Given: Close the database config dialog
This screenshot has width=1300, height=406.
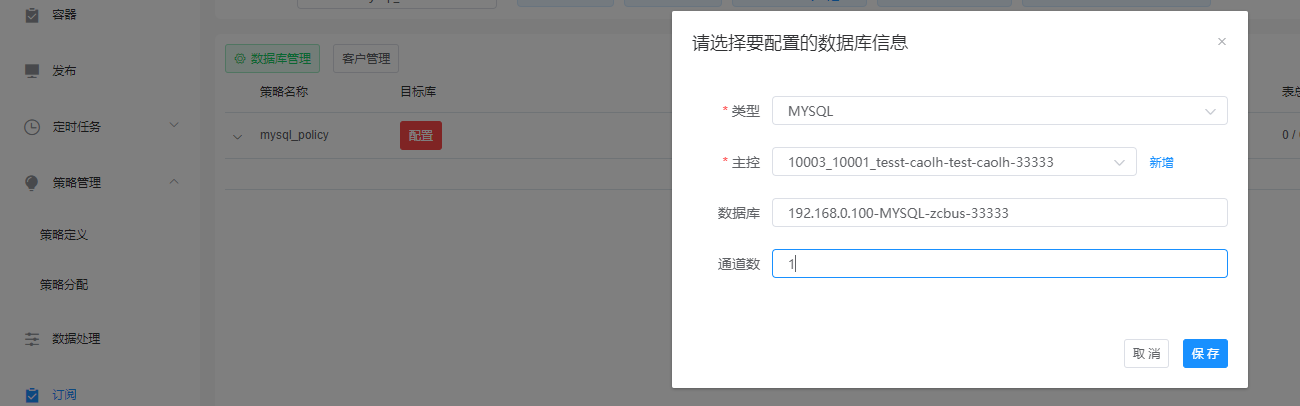Looking at the screenshot, I should 1221,42.
